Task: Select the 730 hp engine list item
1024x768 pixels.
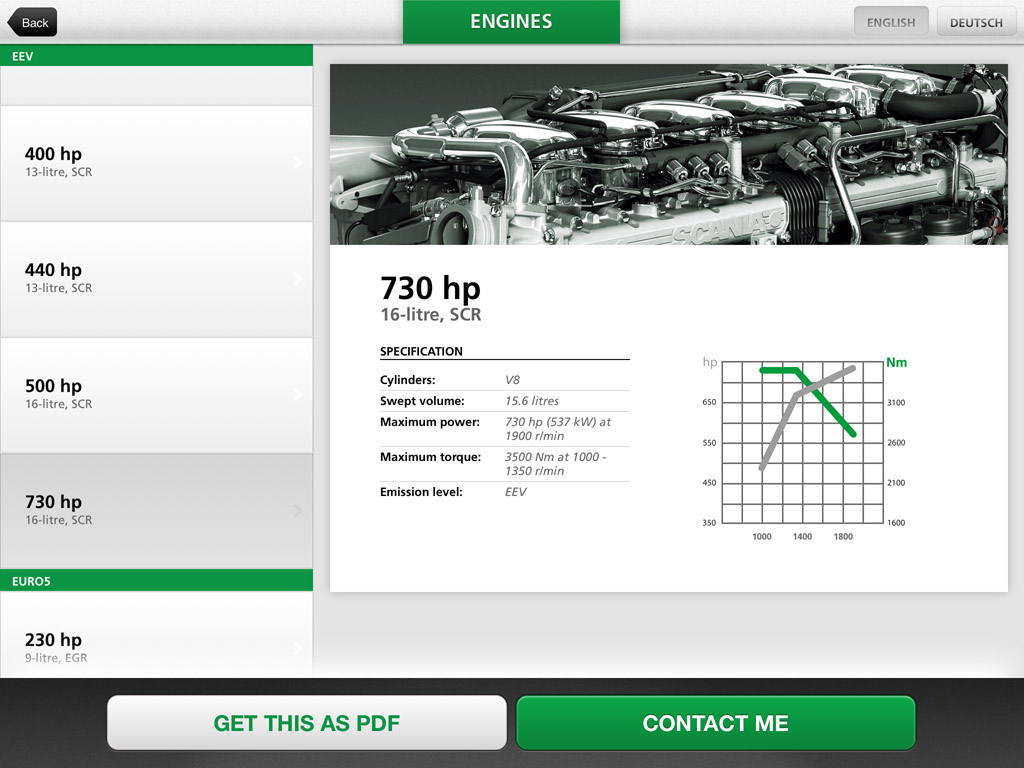Action: (x=156, y=510)
